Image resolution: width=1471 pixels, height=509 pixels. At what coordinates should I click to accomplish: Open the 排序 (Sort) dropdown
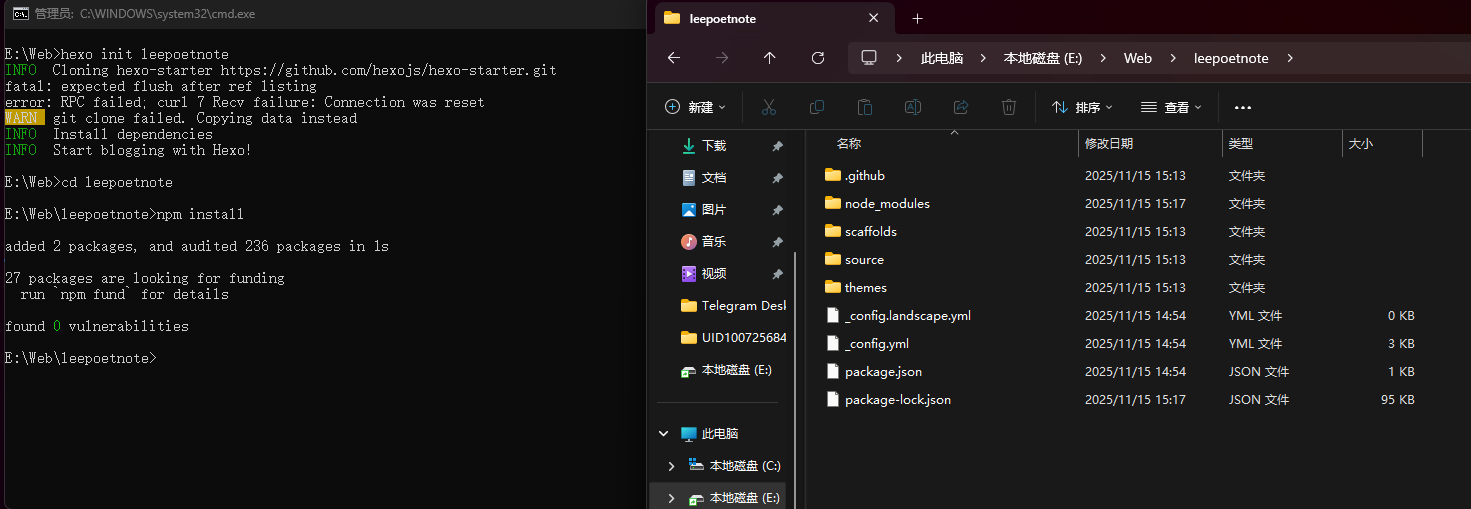pyautogui.click(x=1082, y=107)
